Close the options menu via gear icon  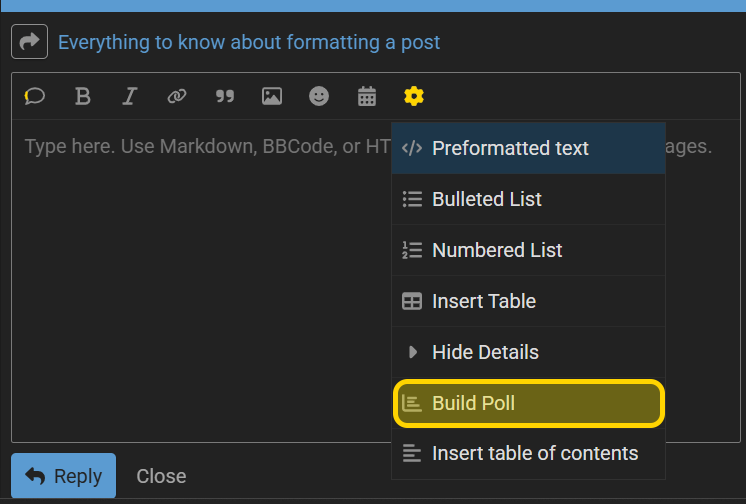coord(414,96)
